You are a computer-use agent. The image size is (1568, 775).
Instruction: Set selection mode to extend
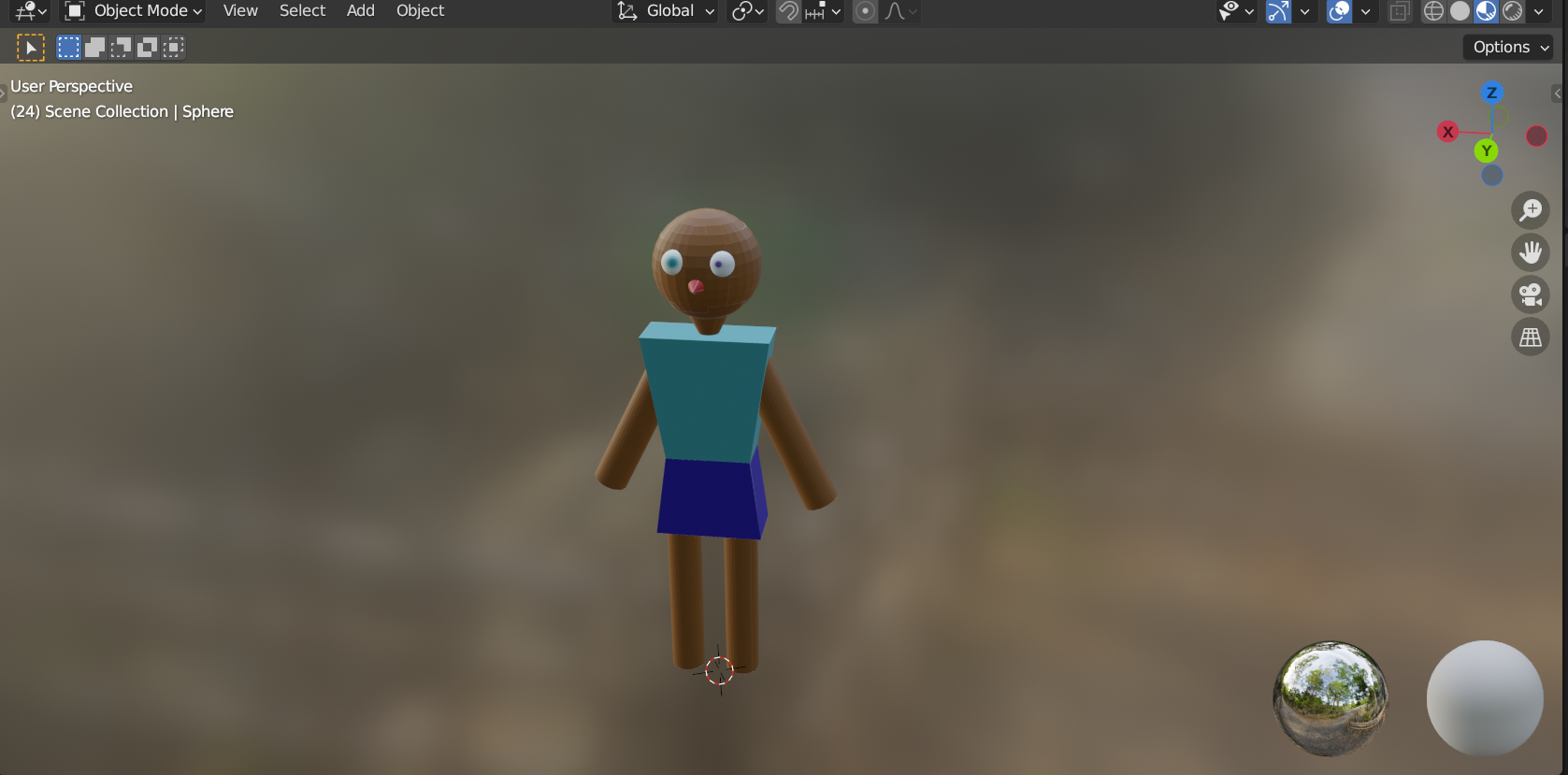[x=94, y=48]
